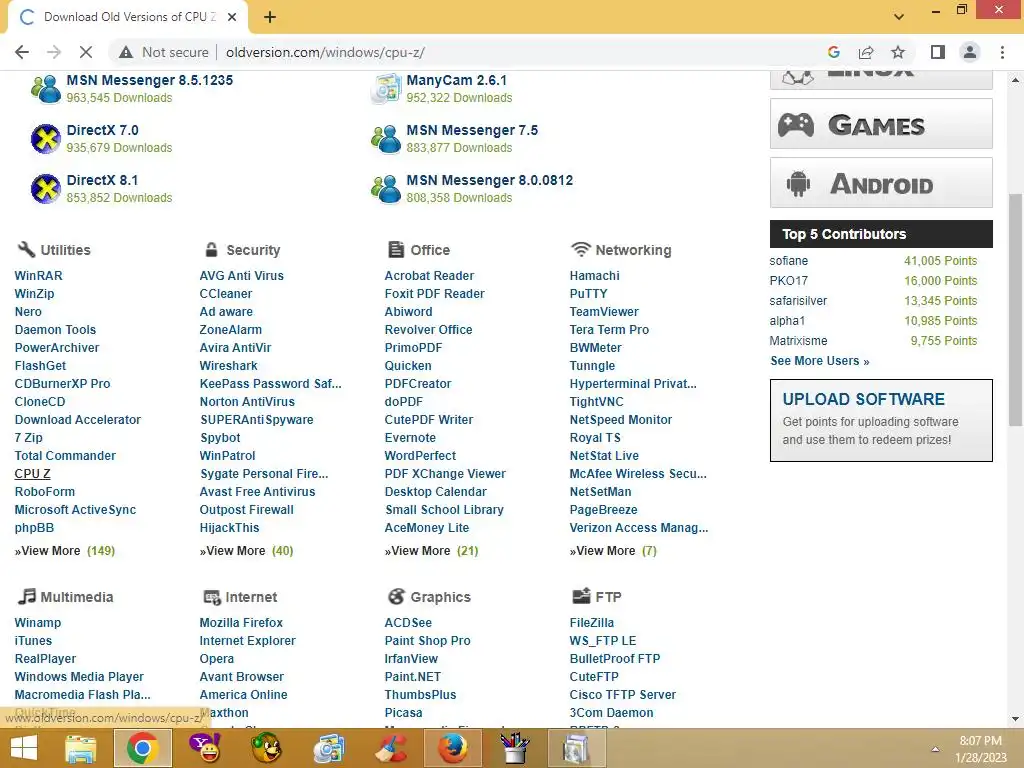The image size is (1024, 768).
Task: Expand the tab search chevron
Action: click(x=899, y=17)
